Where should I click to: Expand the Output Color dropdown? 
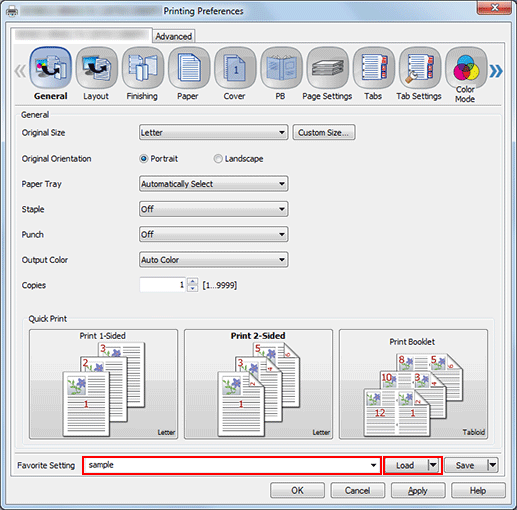[213, 260]
